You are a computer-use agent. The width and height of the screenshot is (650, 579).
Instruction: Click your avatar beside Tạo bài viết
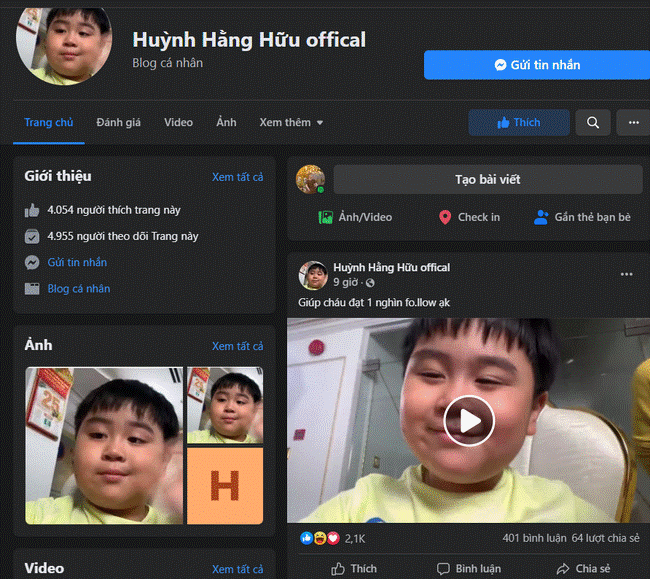[x=310, y=179]
